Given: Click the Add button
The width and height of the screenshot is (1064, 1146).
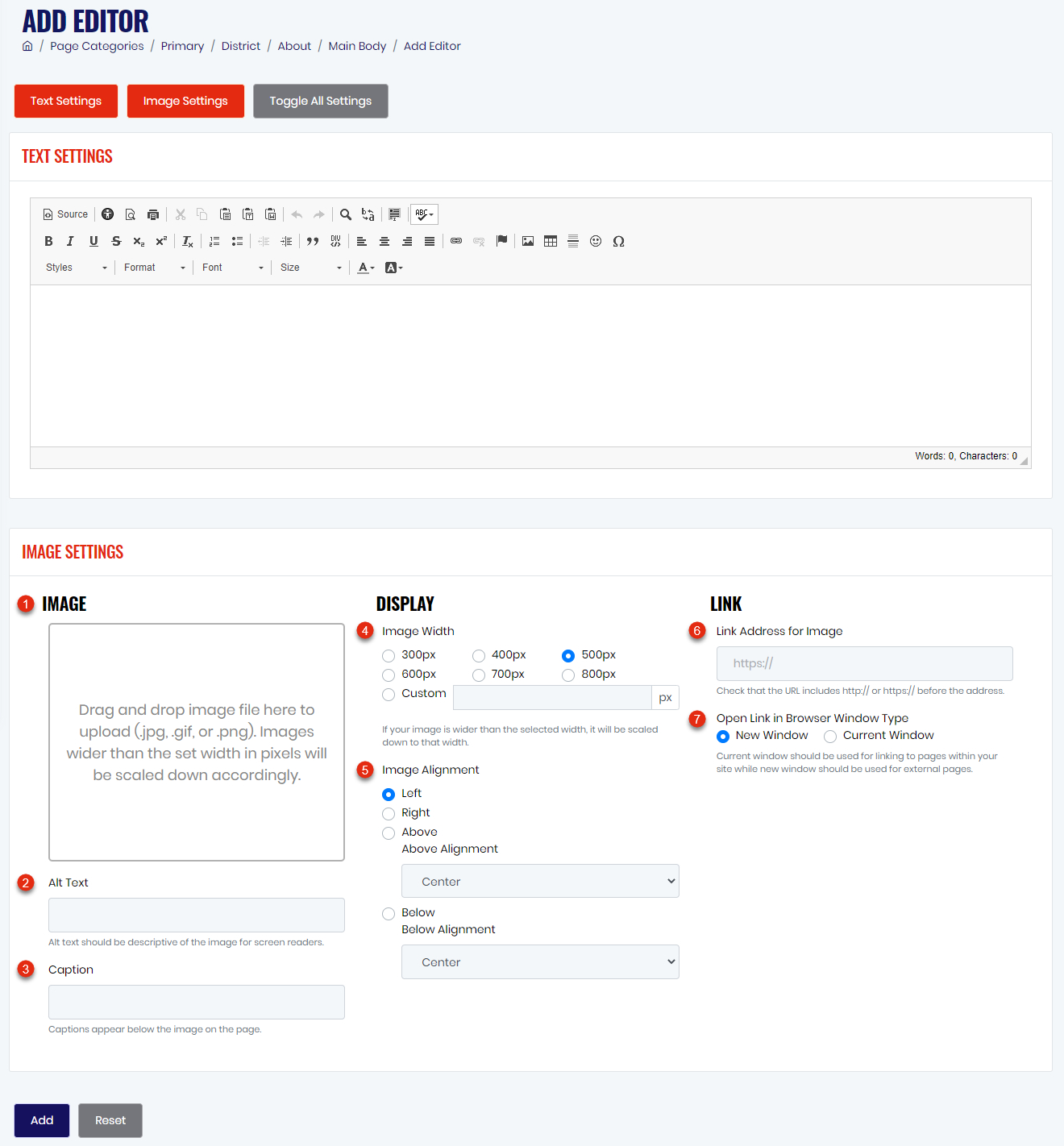Looking at the screenshot, I should (x=42, y=1120).
